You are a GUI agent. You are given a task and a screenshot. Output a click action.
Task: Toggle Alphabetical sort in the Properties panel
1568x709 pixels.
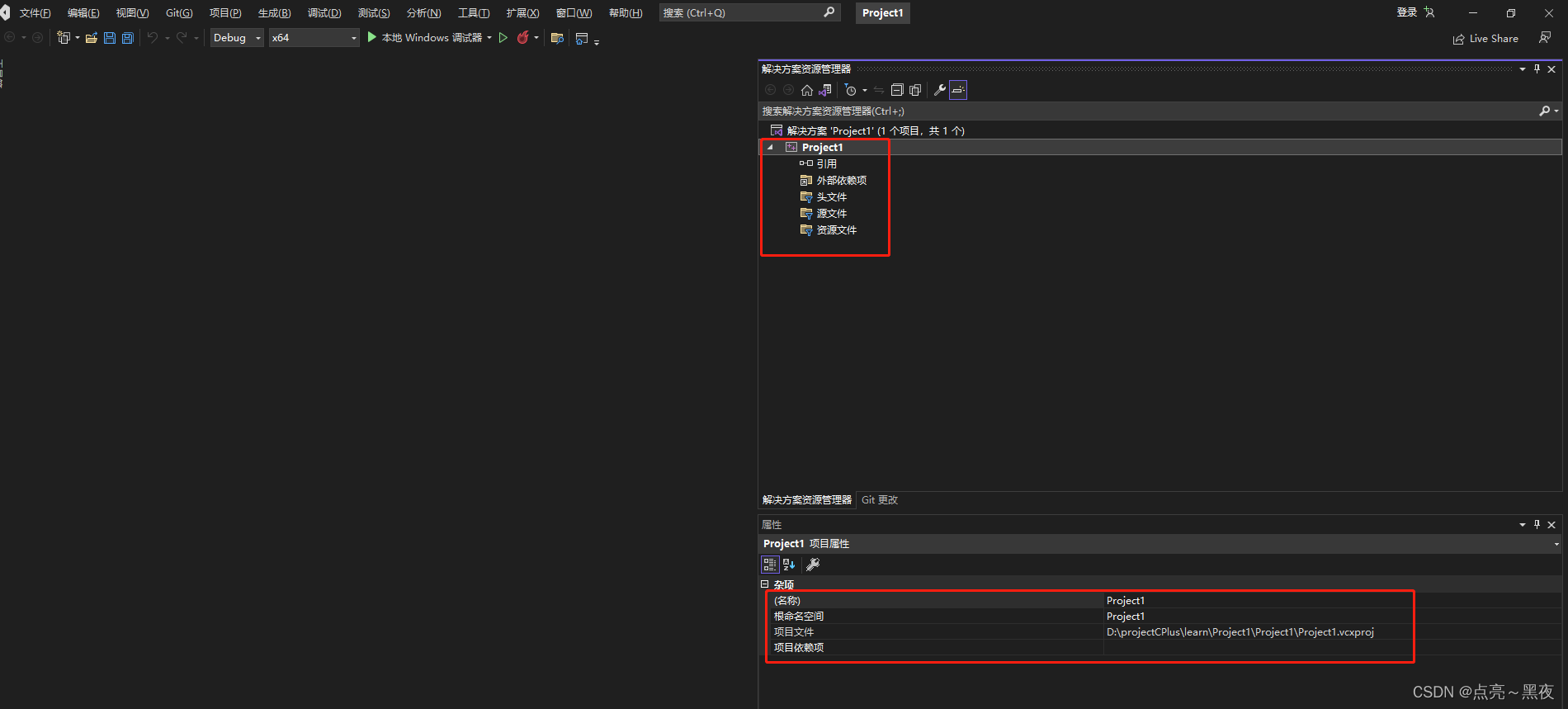tap(789, 565)
